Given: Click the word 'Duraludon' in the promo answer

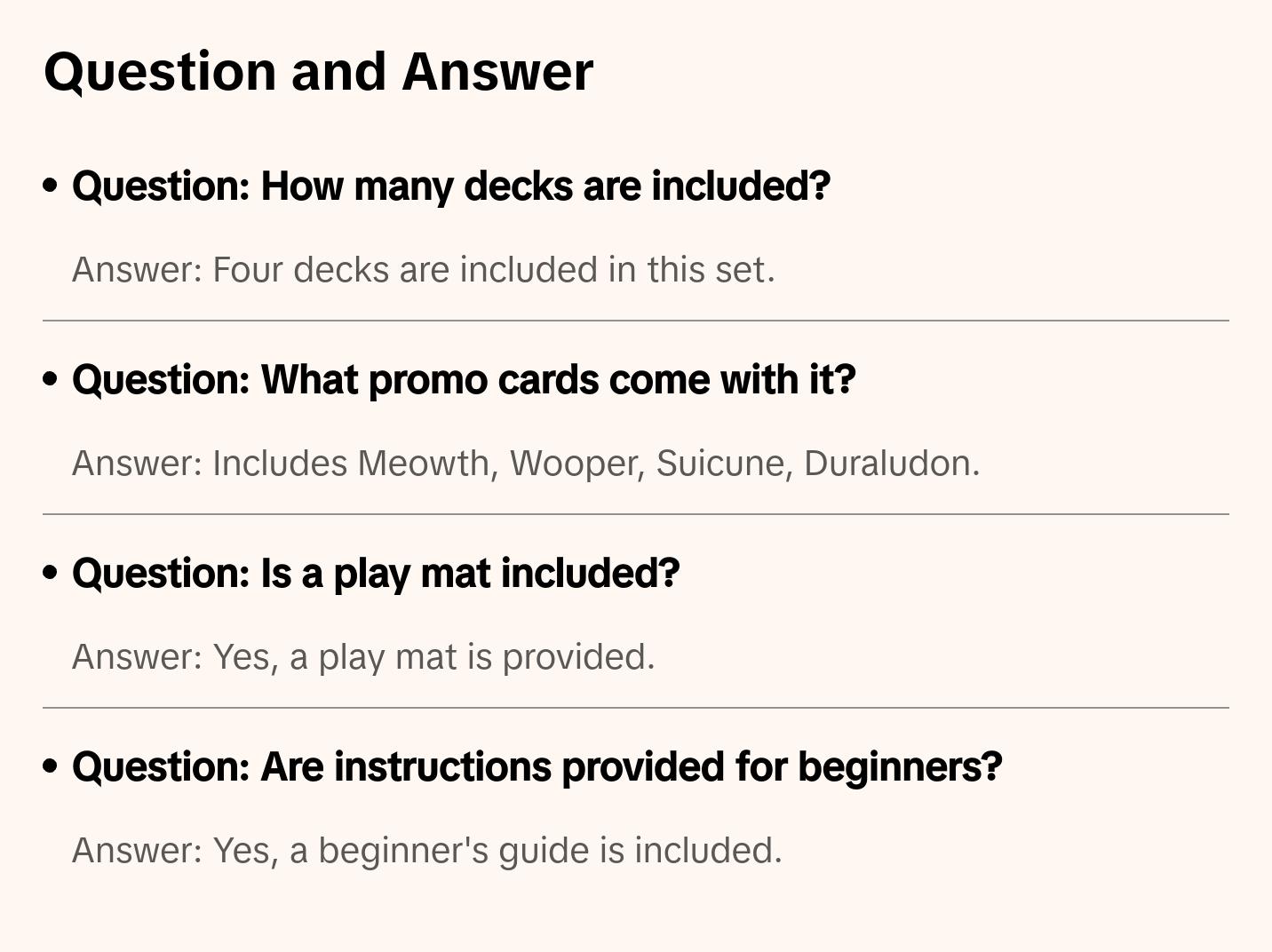Looking at the screenshot, I should (x=887, y=464).
